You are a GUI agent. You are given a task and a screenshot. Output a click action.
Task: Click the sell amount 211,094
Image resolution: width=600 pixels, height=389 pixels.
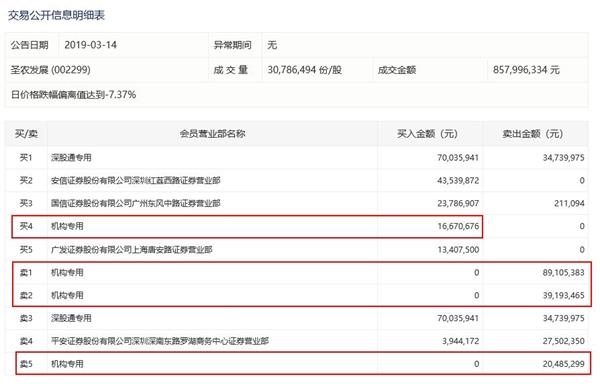point(569,203)
